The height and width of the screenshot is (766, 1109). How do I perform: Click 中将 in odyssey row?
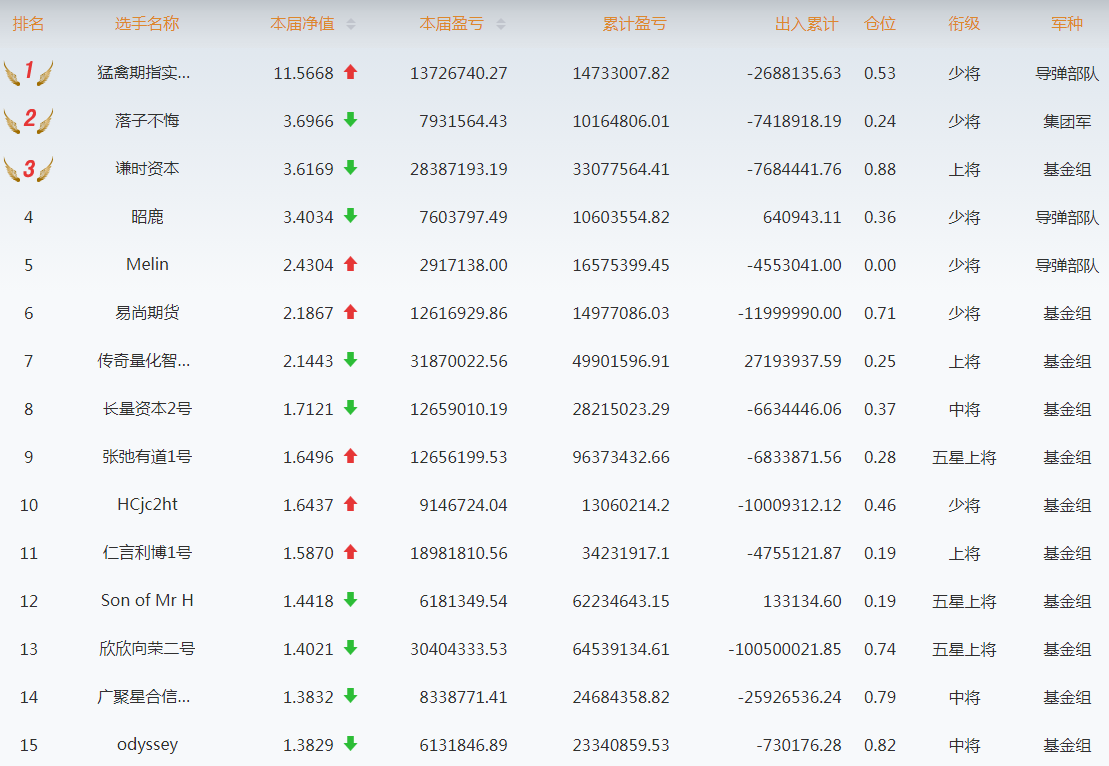tap(964, 745)
